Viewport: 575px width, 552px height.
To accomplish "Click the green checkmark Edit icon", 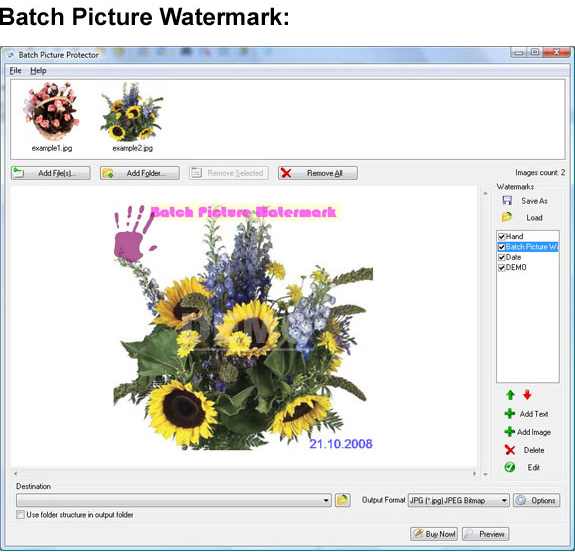I will tap(510, 467).
